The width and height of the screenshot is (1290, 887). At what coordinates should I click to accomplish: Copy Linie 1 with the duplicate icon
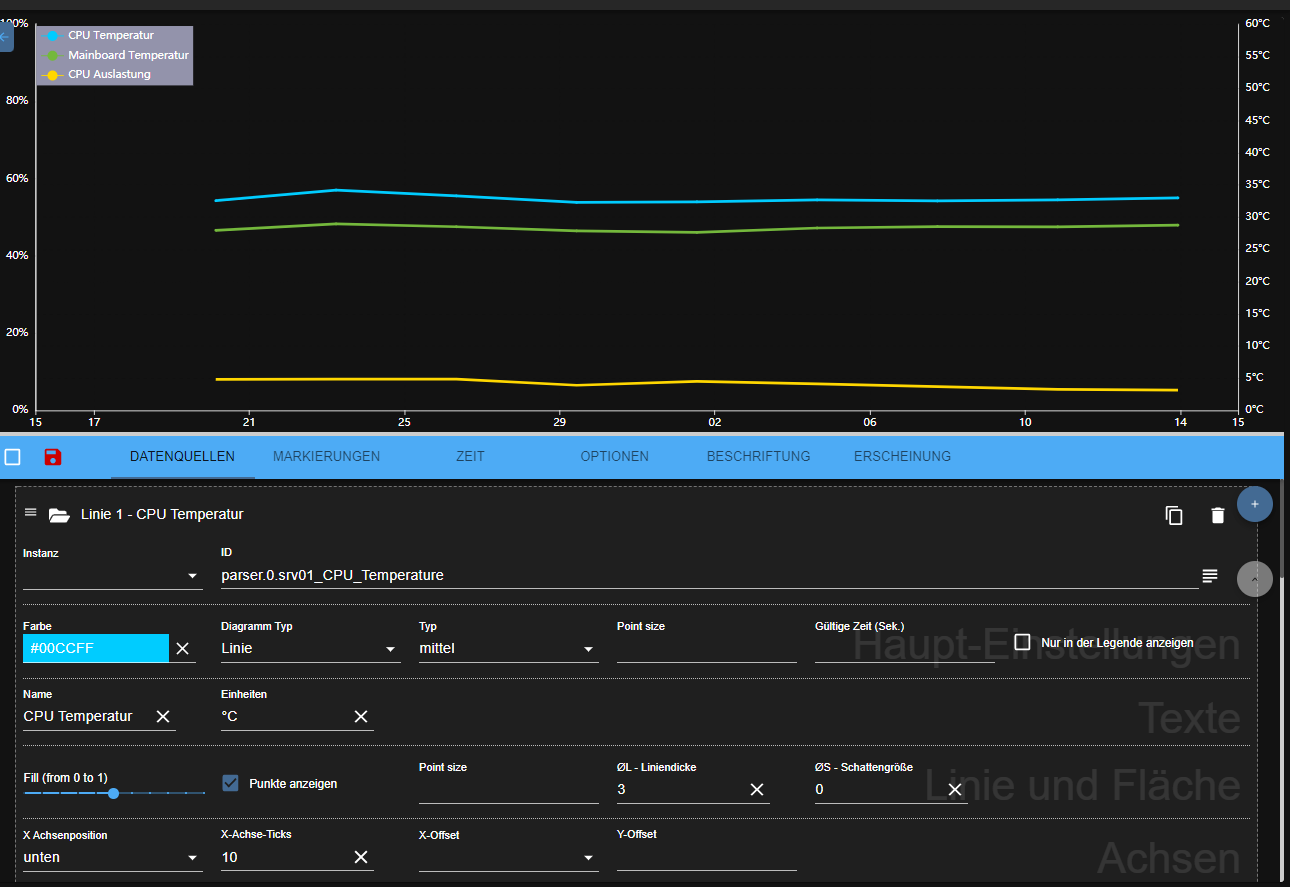tap(1174, 515)
